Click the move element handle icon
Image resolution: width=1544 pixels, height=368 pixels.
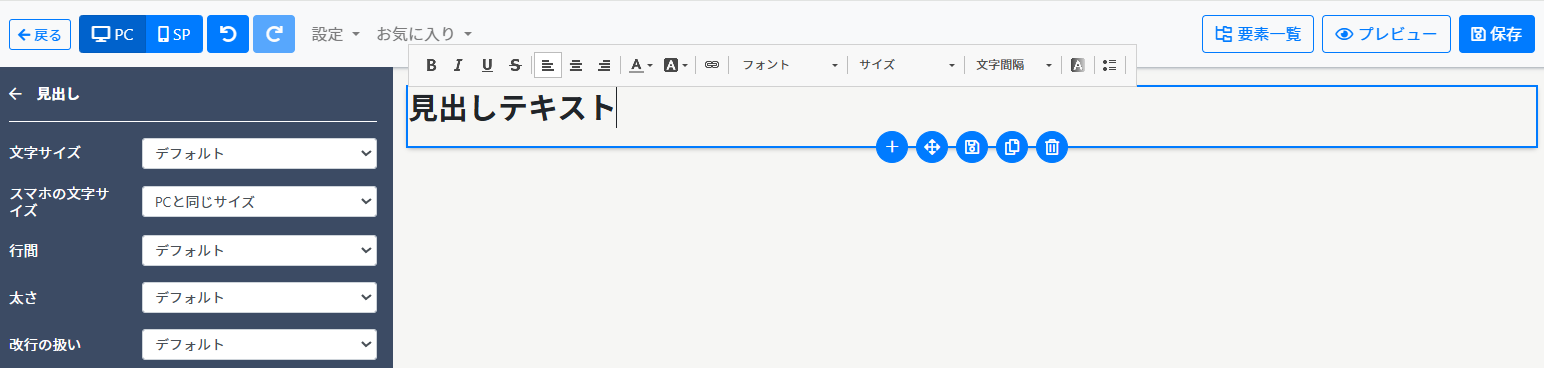(932, 148)
